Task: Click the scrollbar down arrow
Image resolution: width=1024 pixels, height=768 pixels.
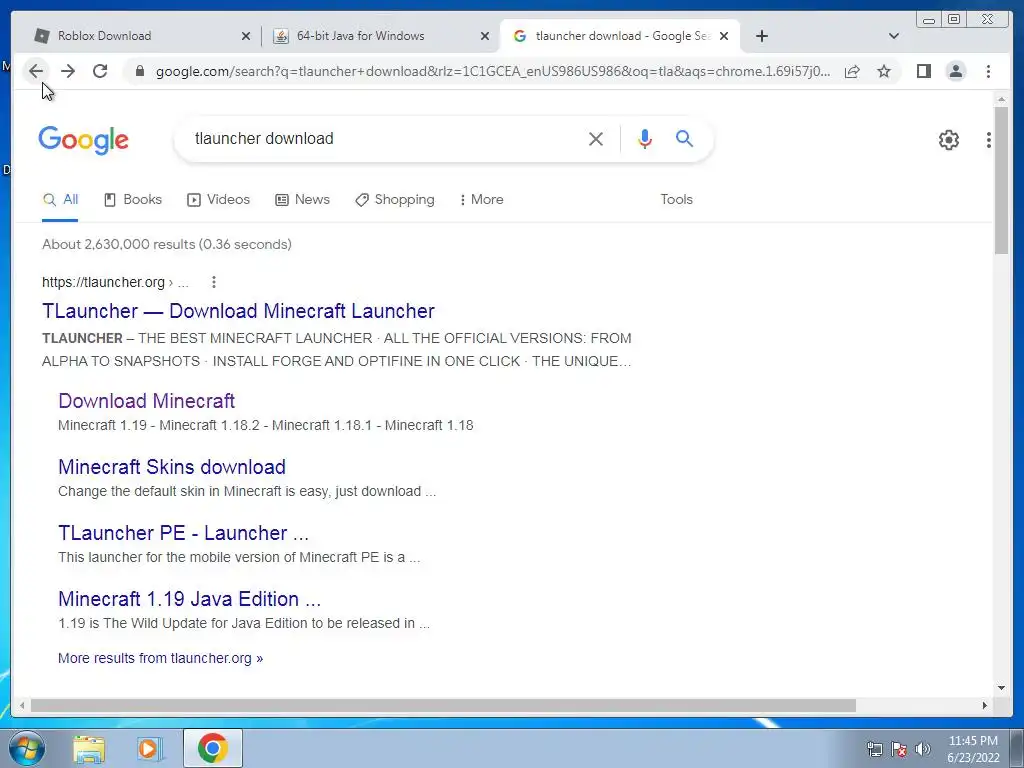Action: point(1001,687)
